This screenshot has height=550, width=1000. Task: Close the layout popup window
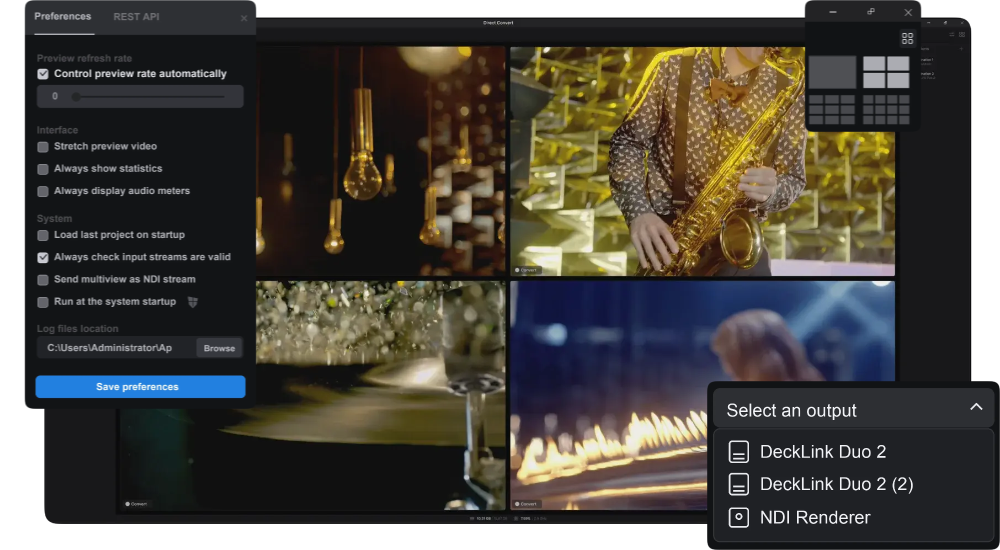point(908,12)
